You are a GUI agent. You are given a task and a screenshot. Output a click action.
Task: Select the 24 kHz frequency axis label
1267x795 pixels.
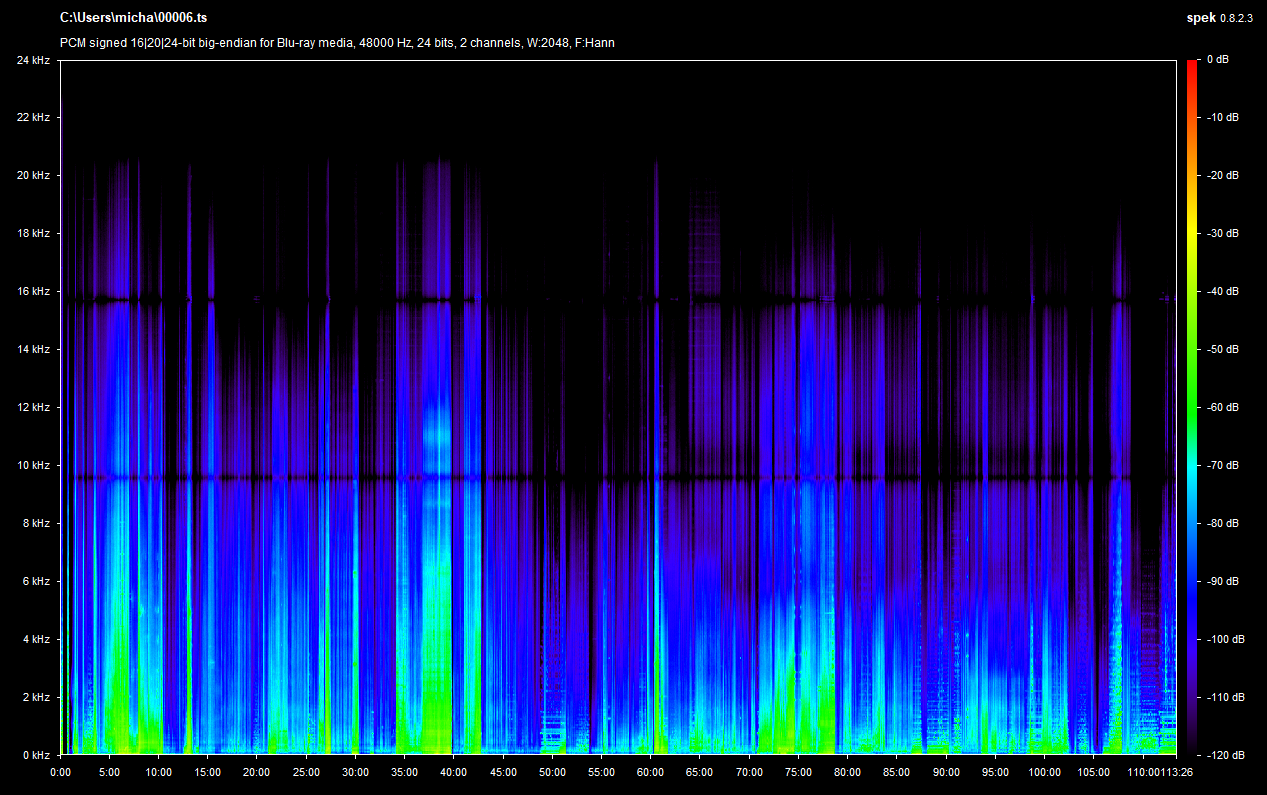[33, 60]
